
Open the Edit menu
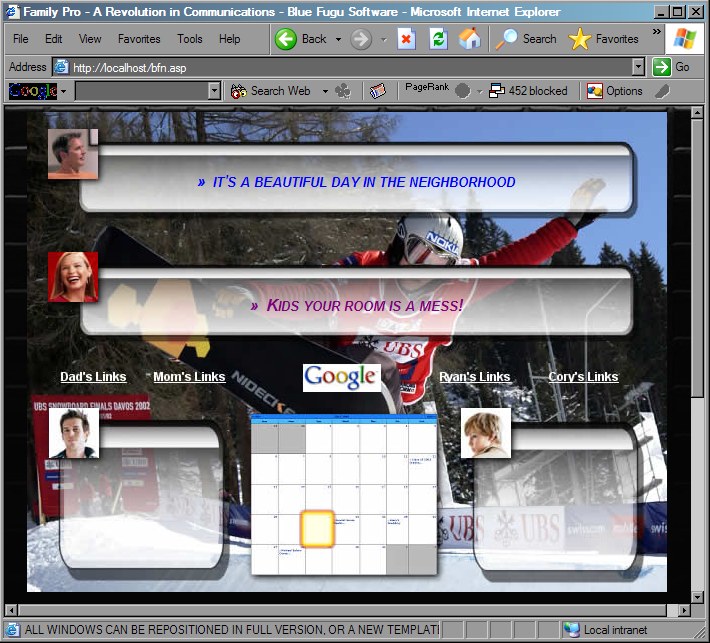[53, 39]
